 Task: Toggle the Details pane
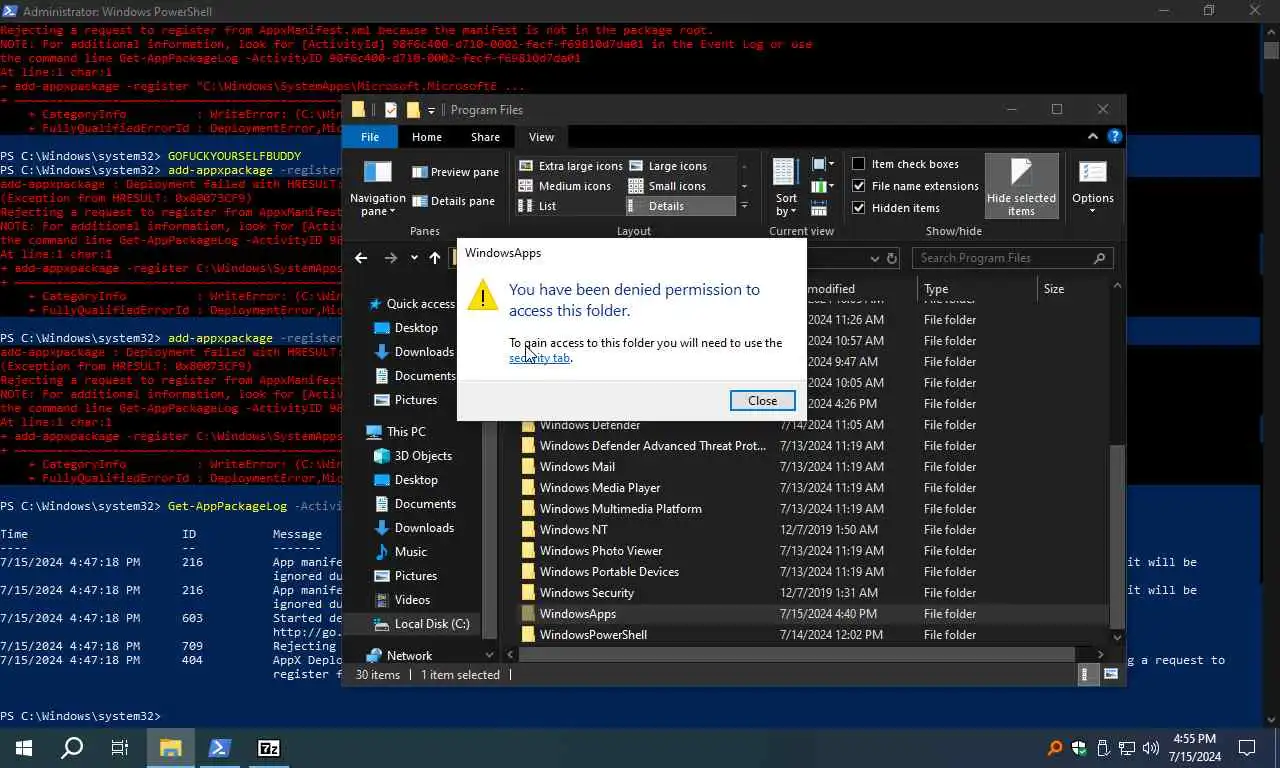point(453,201)
